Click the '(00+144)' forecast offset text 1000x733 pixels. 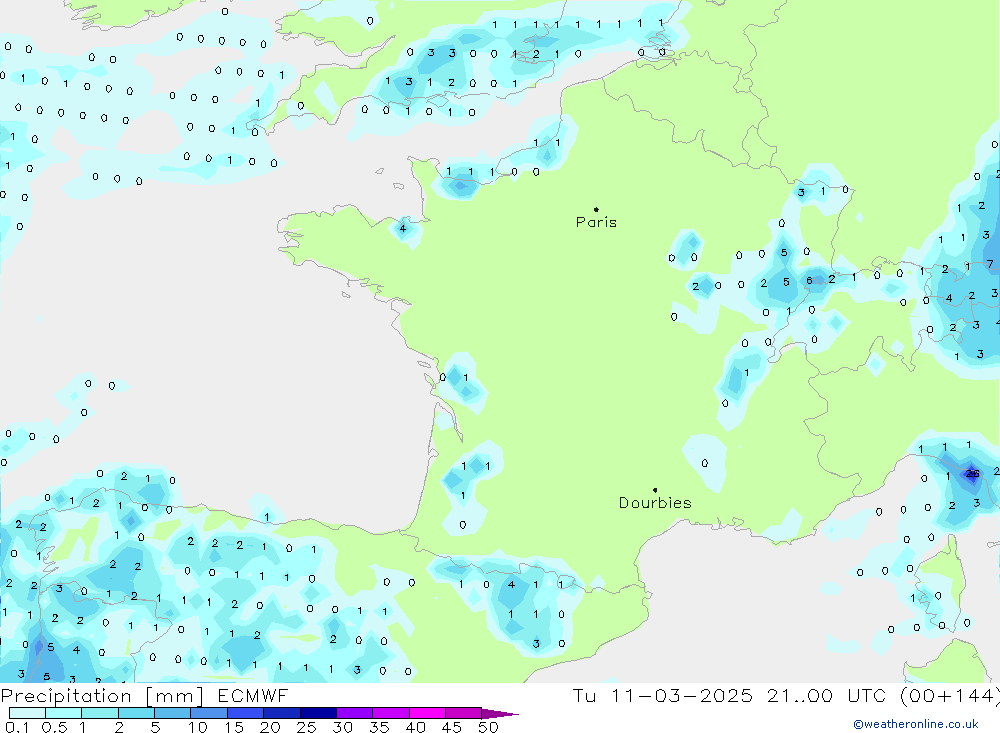950,695
